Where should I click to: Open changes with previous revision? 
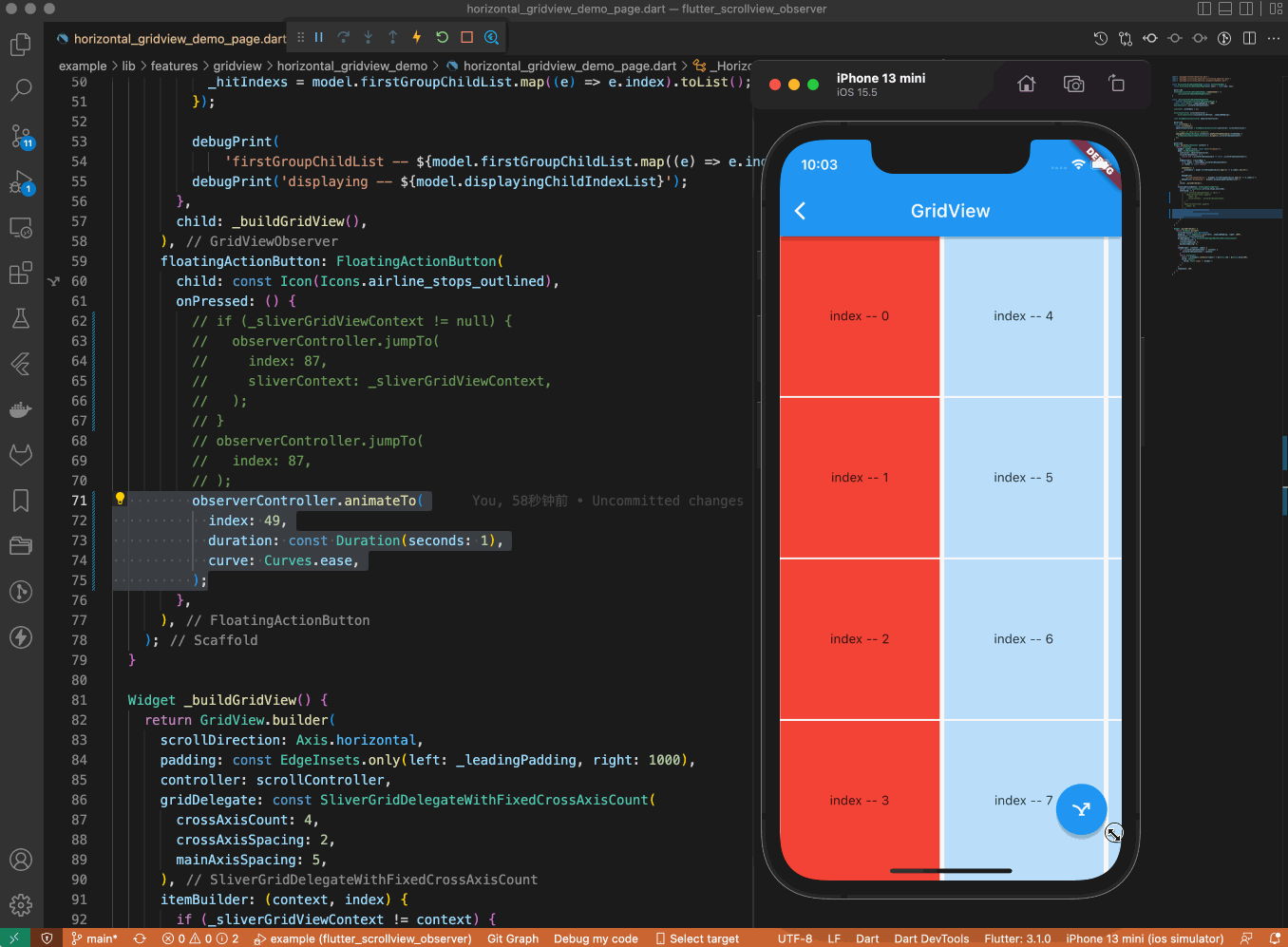(x=1150, y=38)
